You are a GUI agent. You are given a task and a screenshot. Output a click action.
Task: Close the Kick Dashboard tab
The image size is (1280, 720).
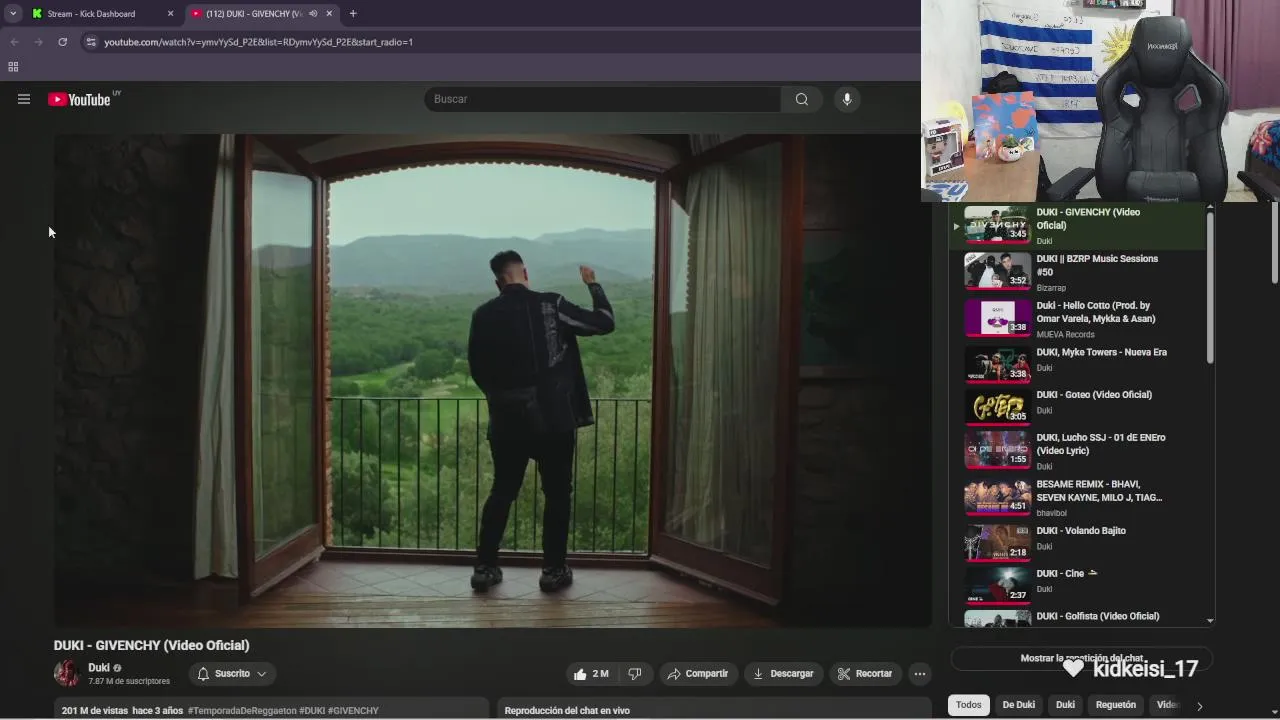[170, 14]
